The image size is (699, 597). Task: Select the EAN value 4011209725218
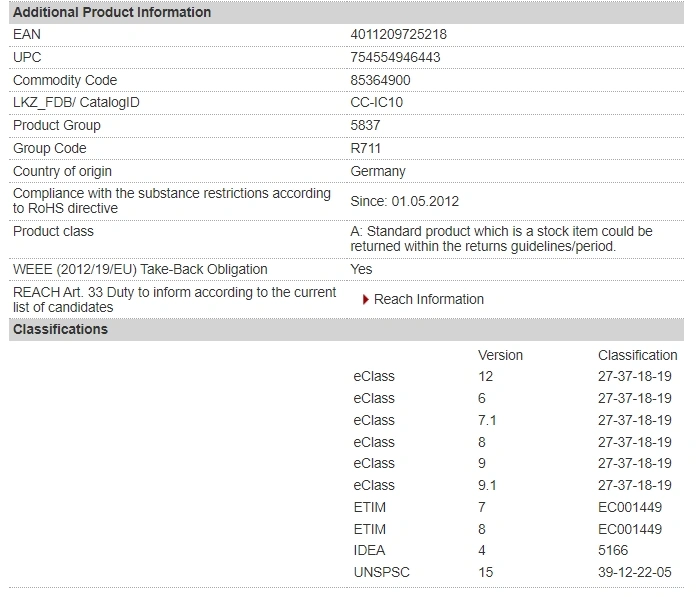[398, 34]
